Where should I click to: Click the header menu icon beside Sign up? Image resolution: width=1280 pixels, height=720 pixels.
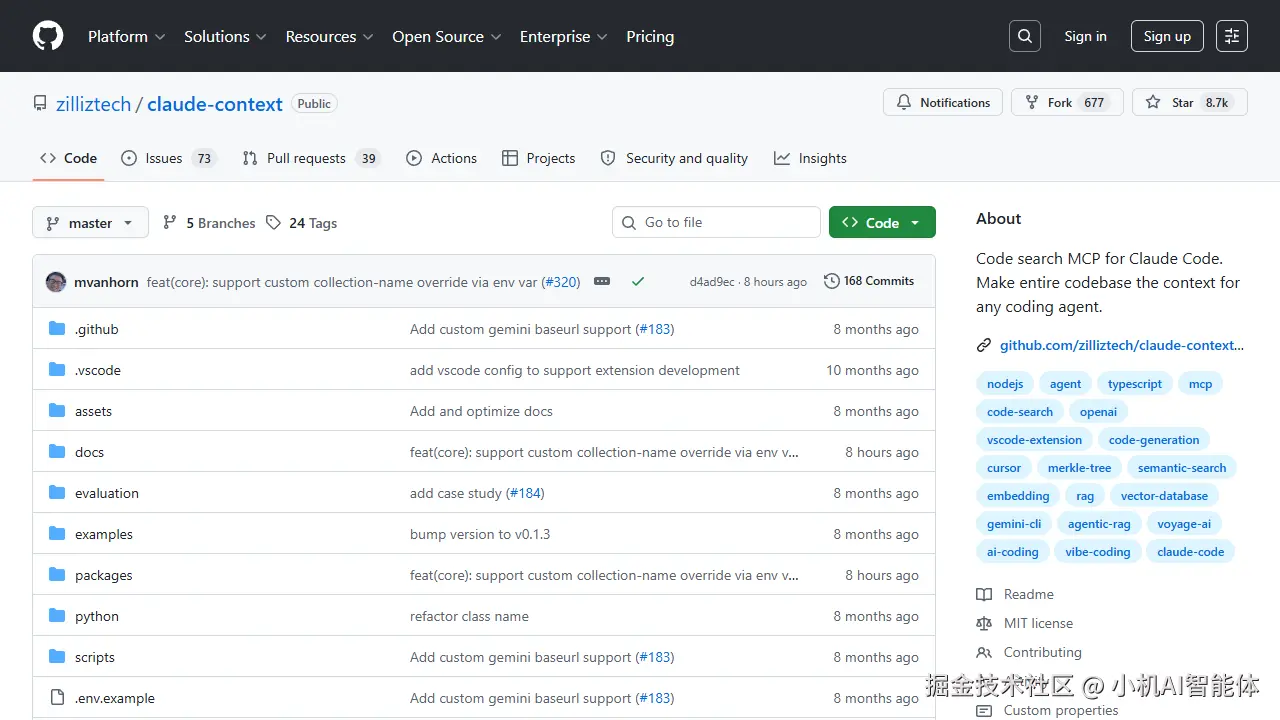point(1232,36)
